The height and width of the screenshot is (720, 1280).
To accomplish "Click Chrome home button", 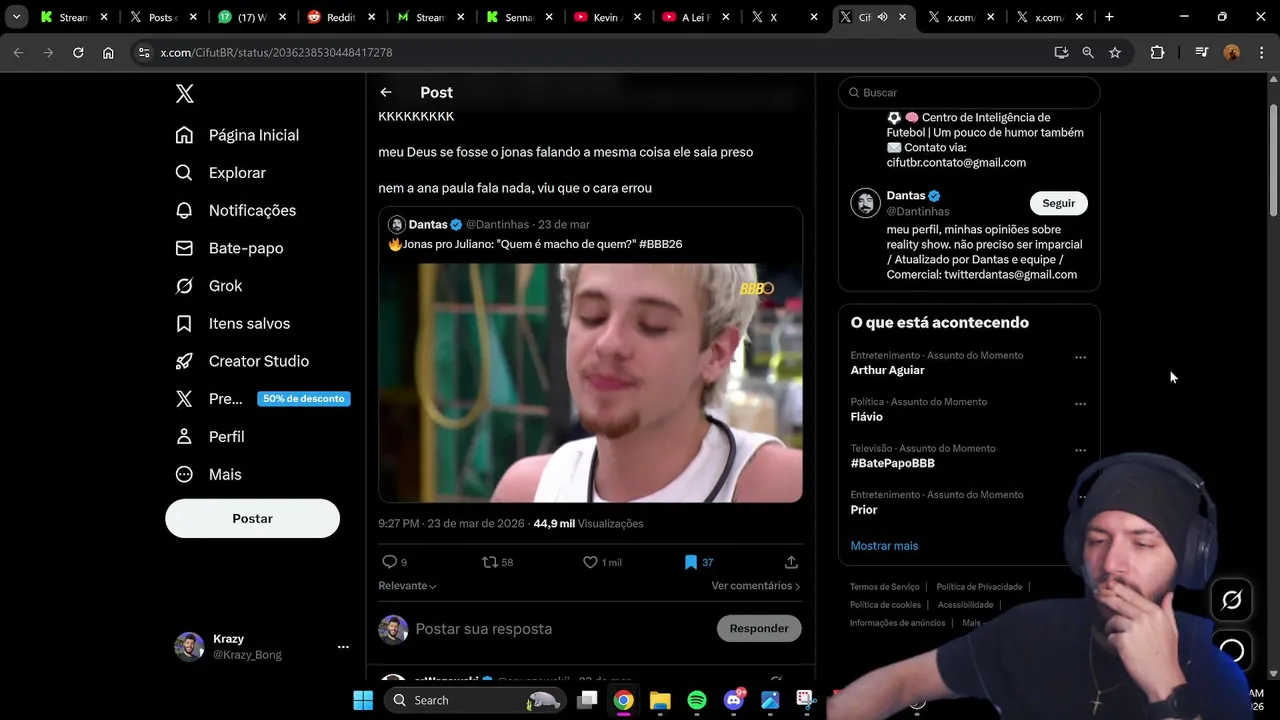I will pos(108,52).
